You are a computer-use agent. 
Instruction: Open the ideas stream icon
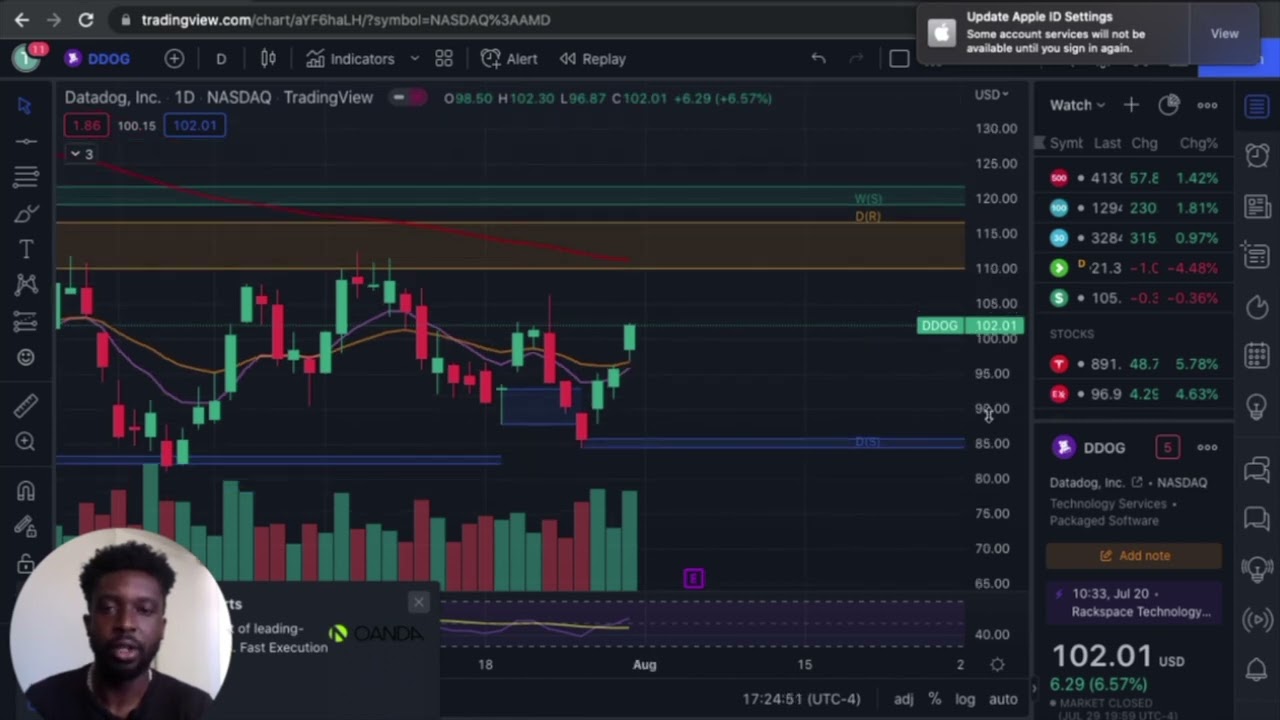pyautogui.click(x=1257, y=568)
